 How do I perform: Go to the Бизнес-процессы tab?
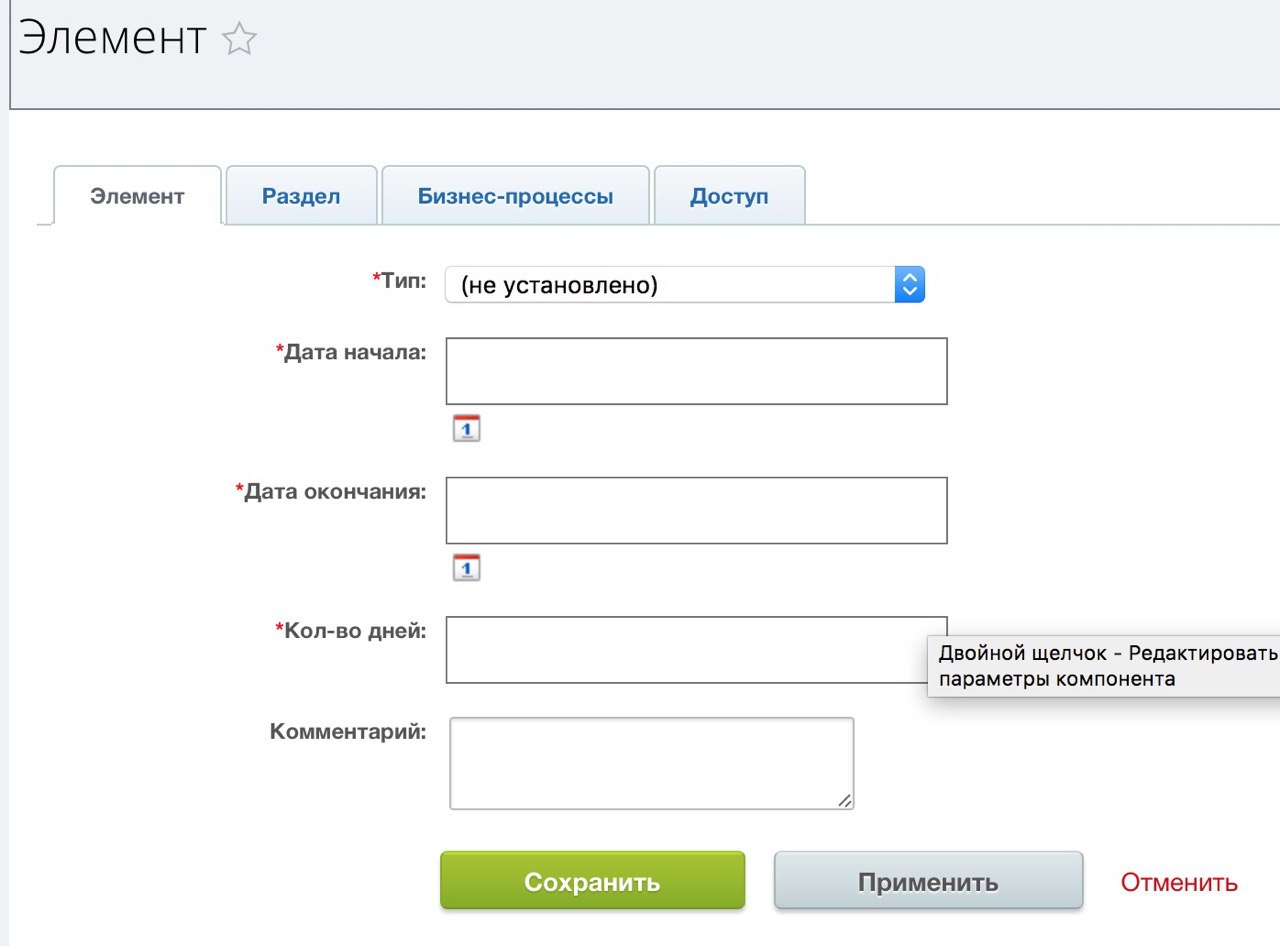click(x=515, y=196)
